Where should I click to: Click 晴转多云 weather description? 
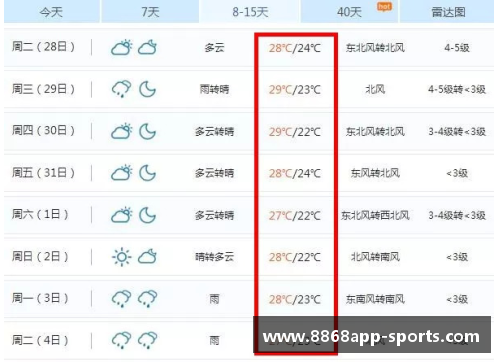pyautogui.click(x=214, y=257)
